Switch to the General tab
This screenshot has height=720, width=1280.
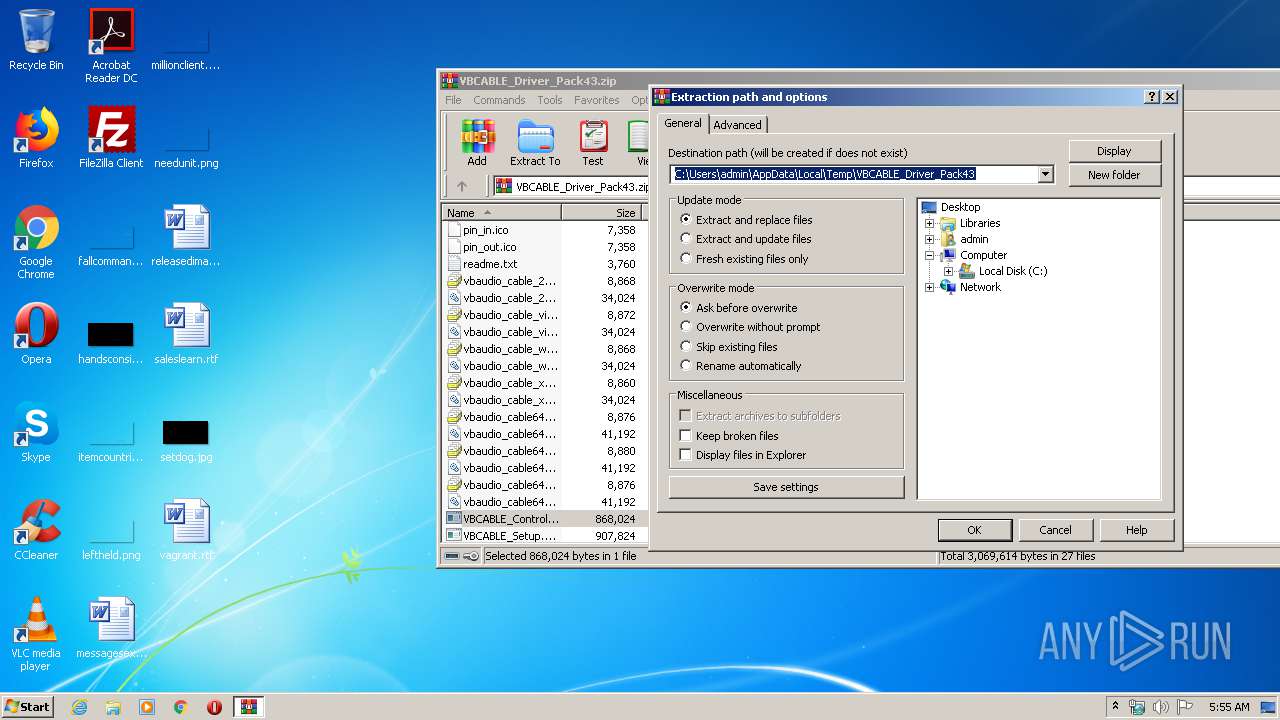click(683, 123)
